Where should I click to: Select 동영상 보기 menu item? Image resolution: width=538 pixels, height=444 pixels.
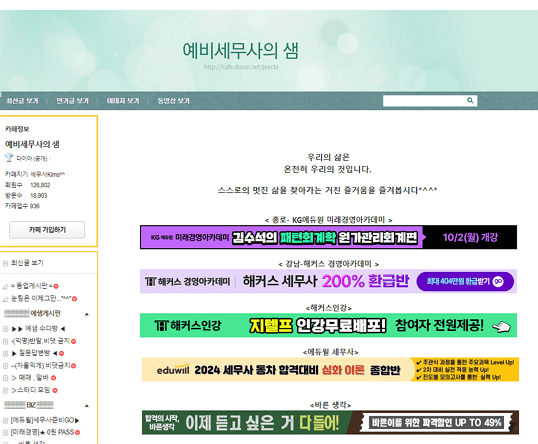point(173,101)
